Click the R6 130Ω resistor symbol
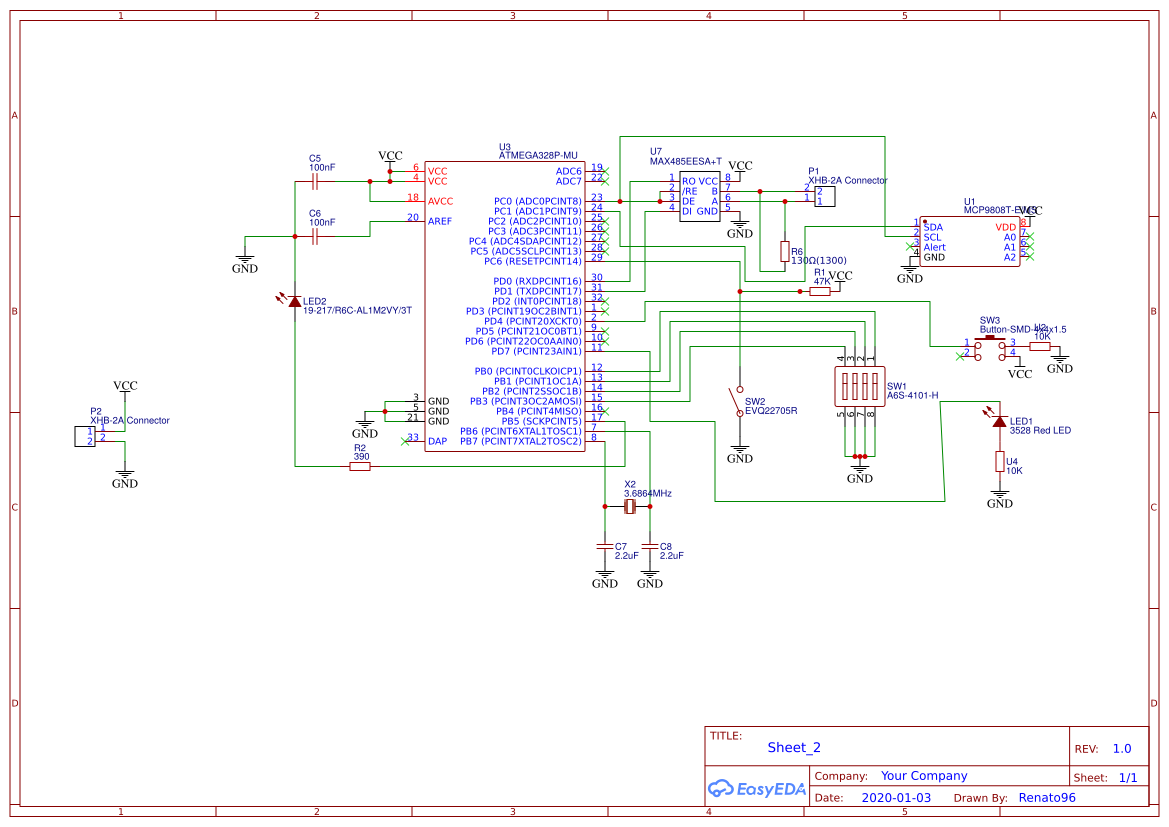 (x=785, y=251)
